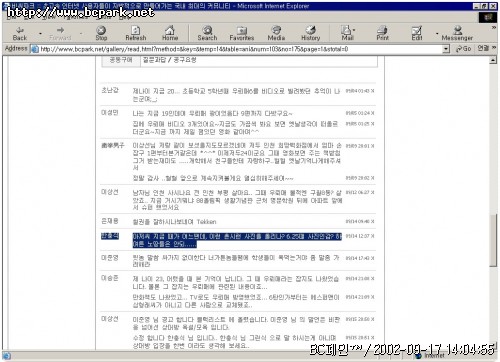The width and height of the screenshot is (500, 362).
Task: Reload the page with the Refresh icon
Action: click(x=136, y=33)
